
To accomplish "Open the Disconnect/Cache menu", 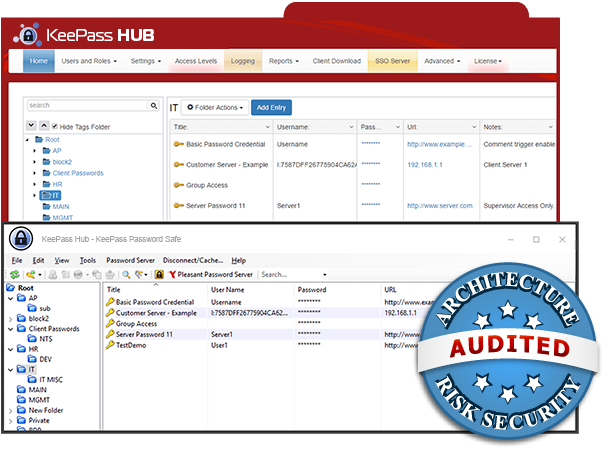I will pyautogui.click(x=193, y=260).
